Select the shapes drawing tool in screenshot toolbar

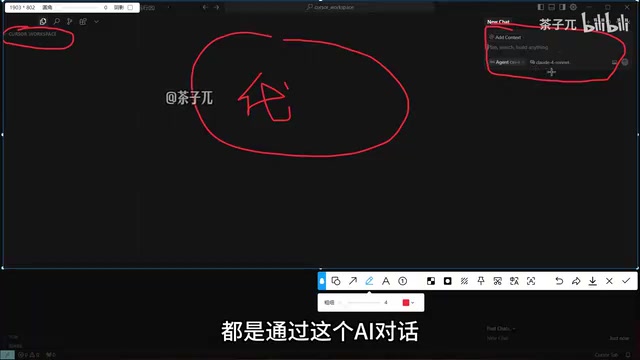point(336,281)
